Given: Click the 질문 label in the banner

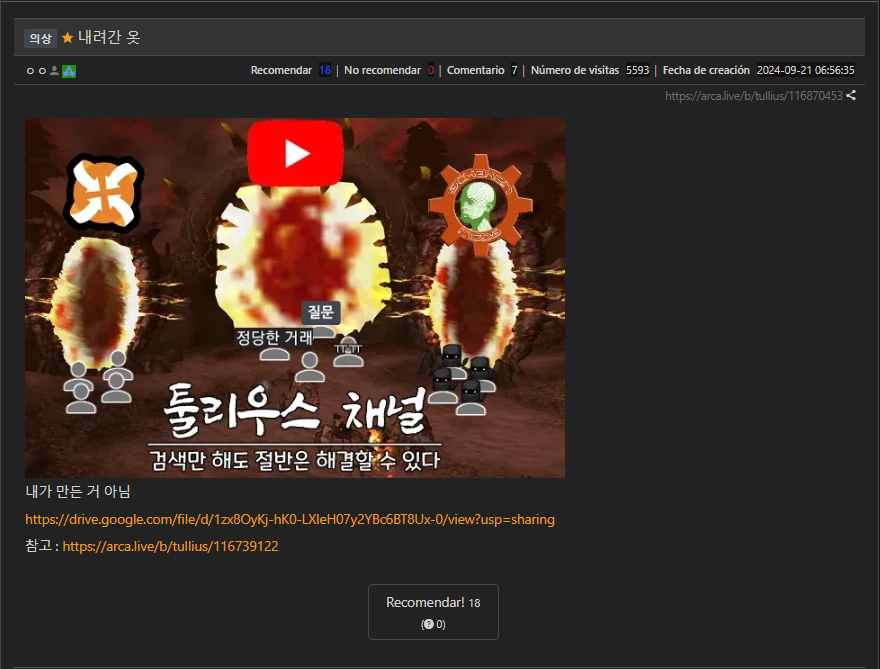Looking at the screenshot, I should 321,312.
